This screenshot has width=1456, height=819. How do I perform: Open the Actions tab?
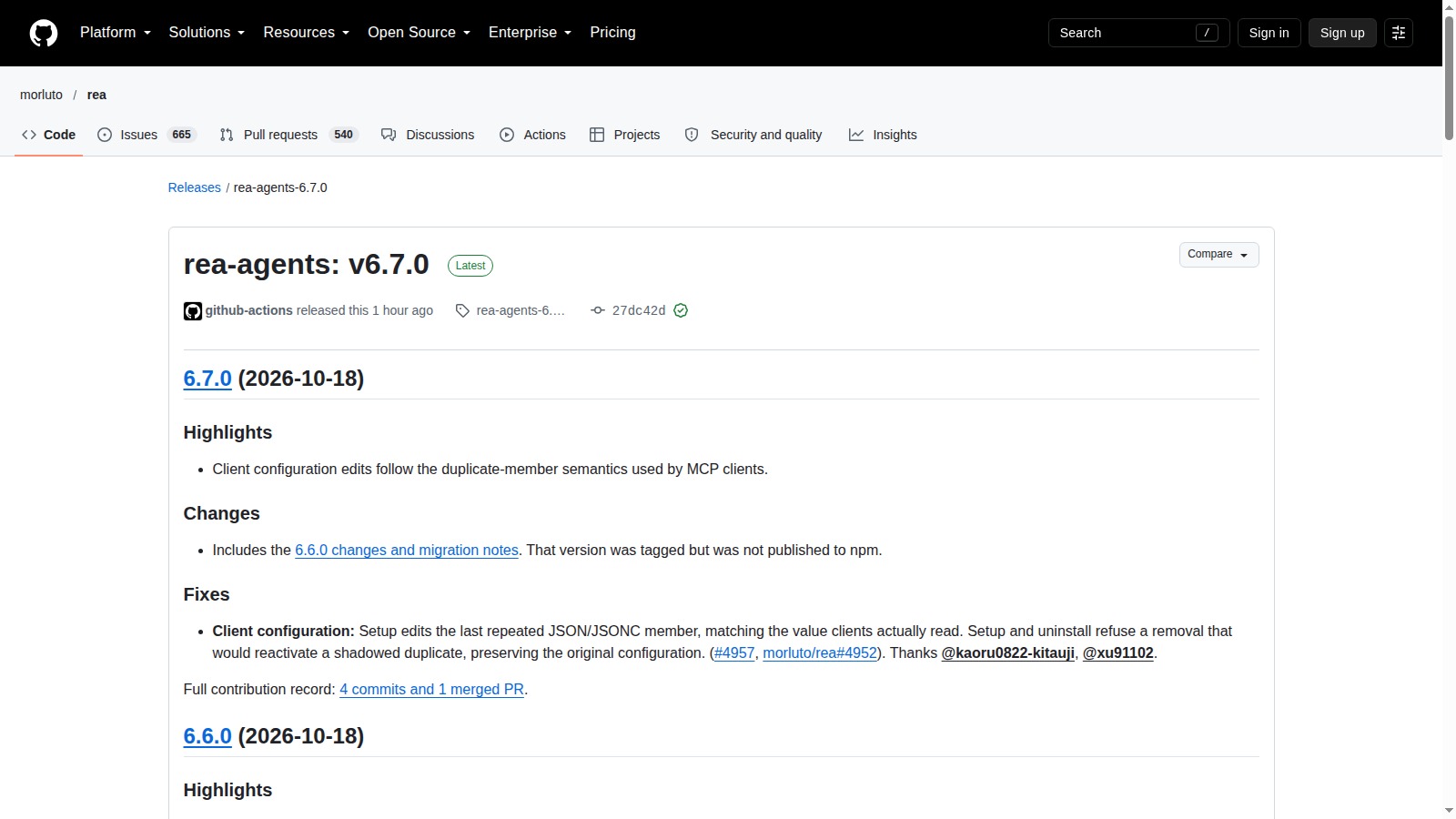pyautogui.click(x=532, y=135)
